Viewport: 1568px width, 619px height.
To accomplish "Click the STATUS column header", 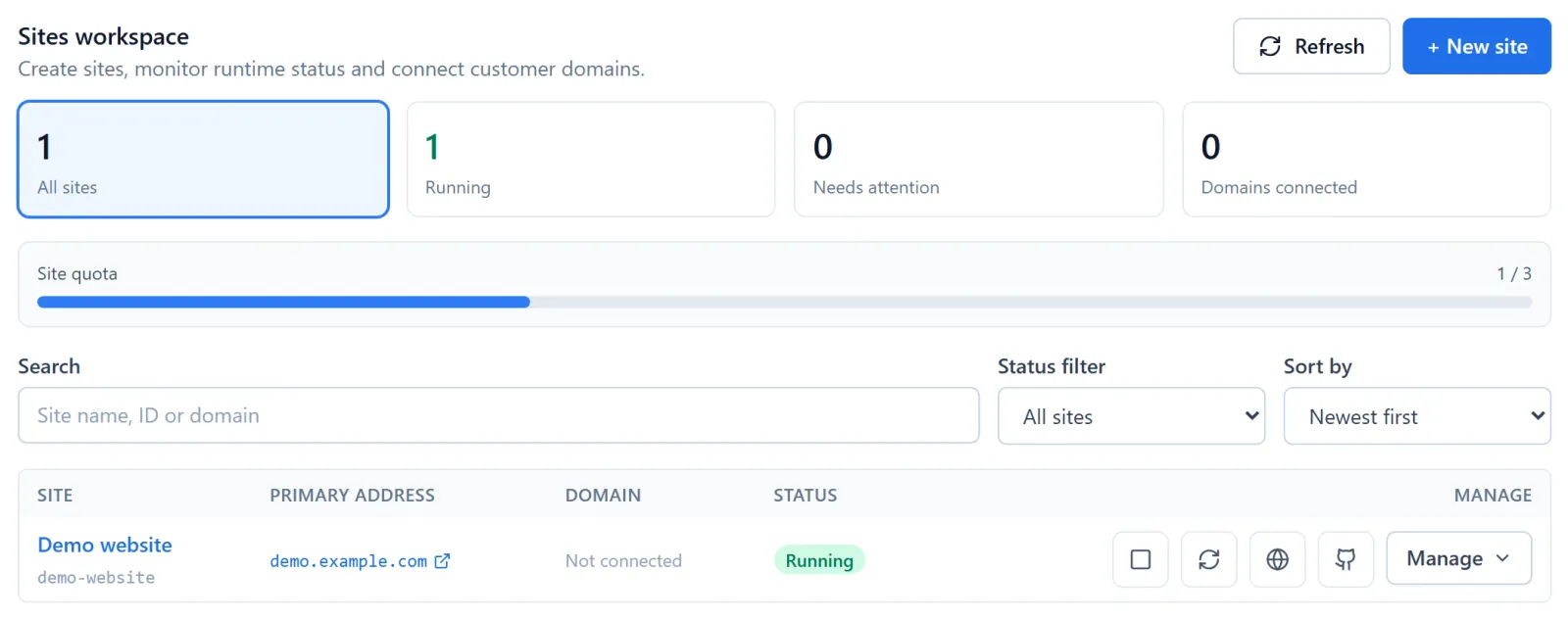I will coord(805,495).
